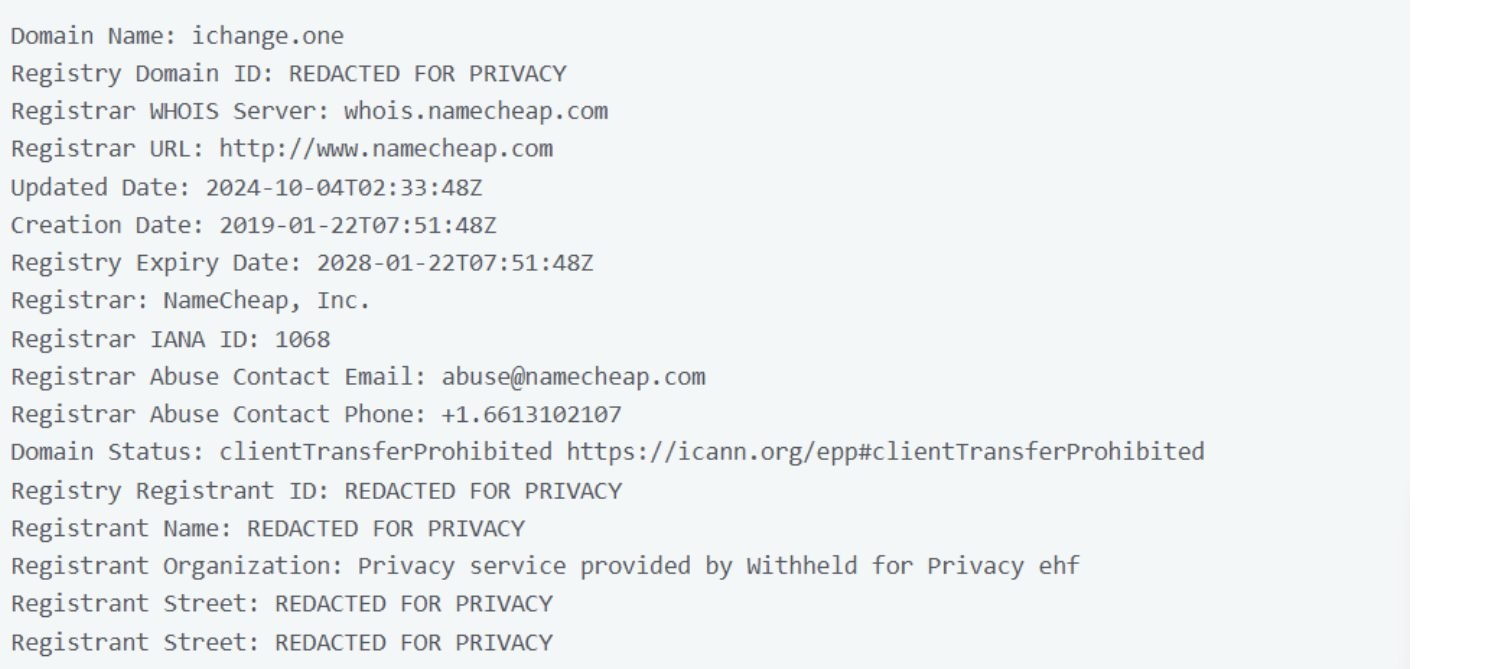Click the Registry Registrant ID redacted value

pos(483,491)
